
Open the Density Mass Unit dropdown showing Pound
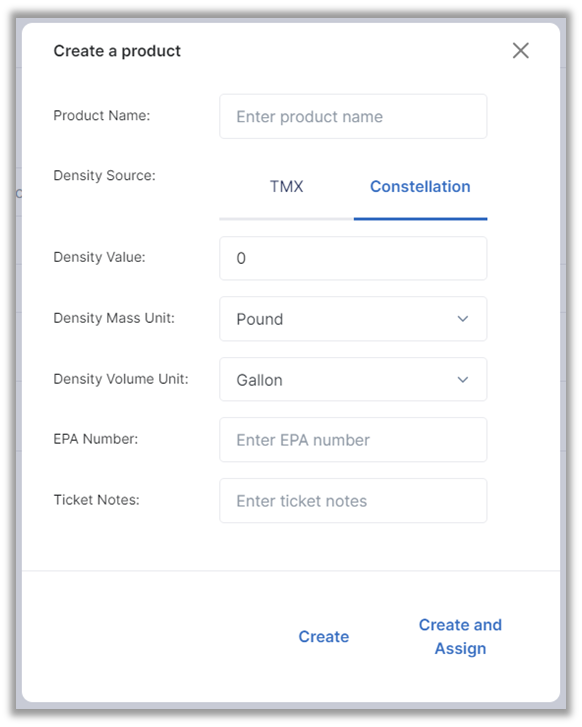[x=353, y=319]
